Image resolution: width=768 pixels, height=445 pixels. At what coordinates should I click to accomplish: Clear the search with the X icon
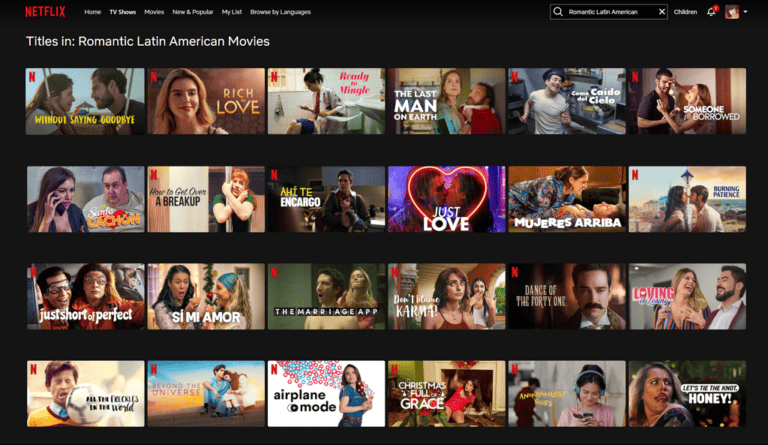point(662,12)
